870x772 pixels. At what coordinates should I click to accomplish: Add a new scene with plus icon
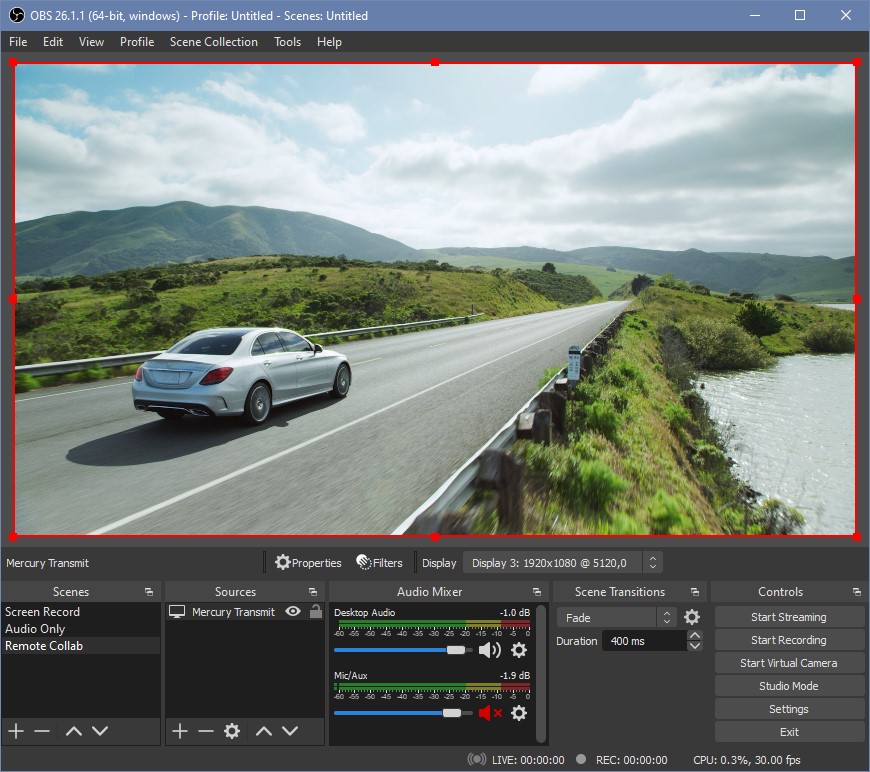pos(16,731)
